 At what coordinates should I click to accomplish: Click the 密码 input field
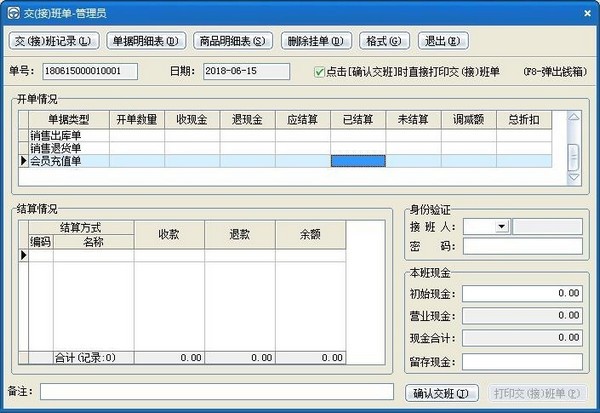click(522, 246)
